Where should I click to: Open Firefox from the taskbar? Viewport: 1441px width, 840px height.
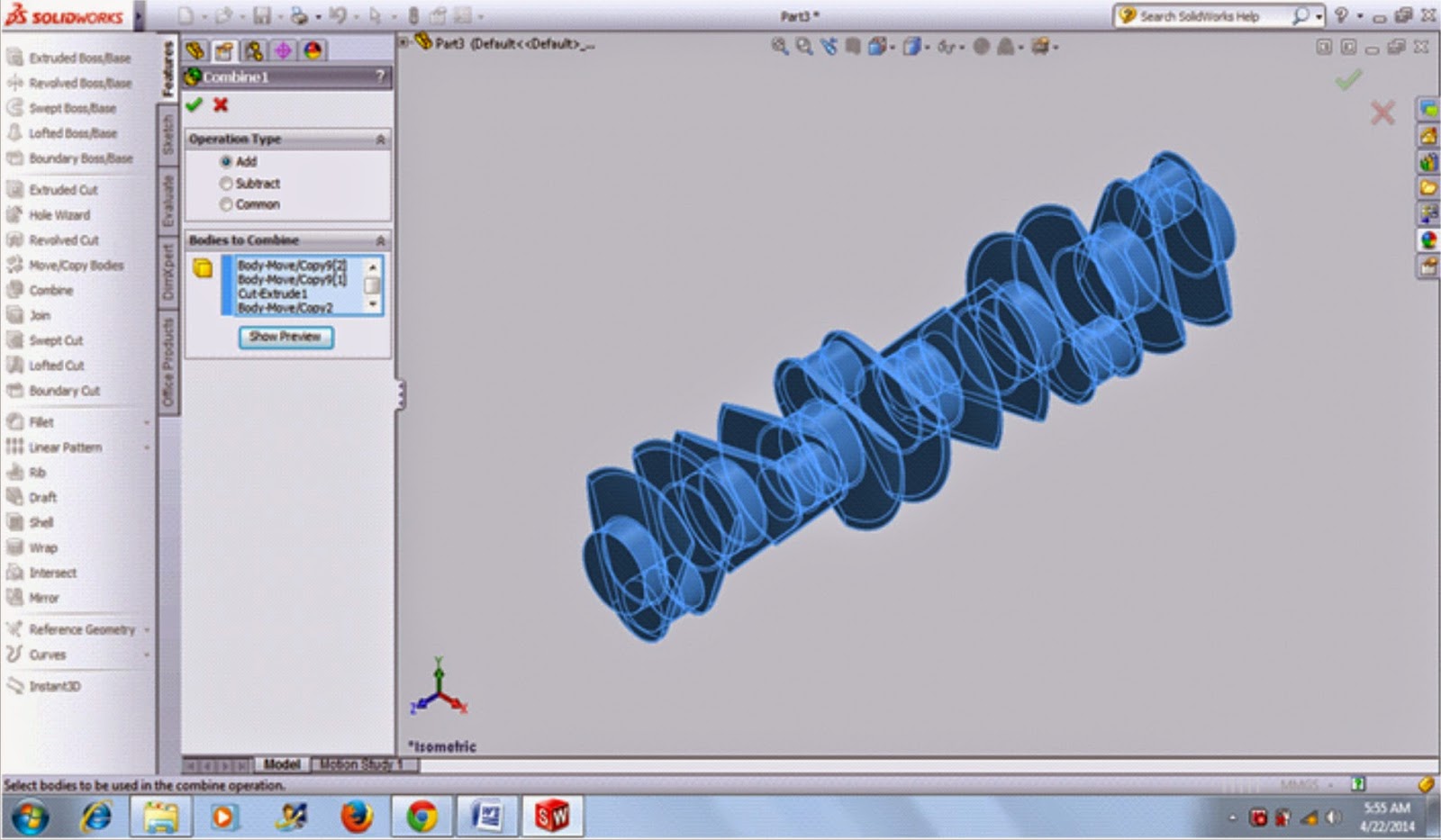click(x=357, y=817)
